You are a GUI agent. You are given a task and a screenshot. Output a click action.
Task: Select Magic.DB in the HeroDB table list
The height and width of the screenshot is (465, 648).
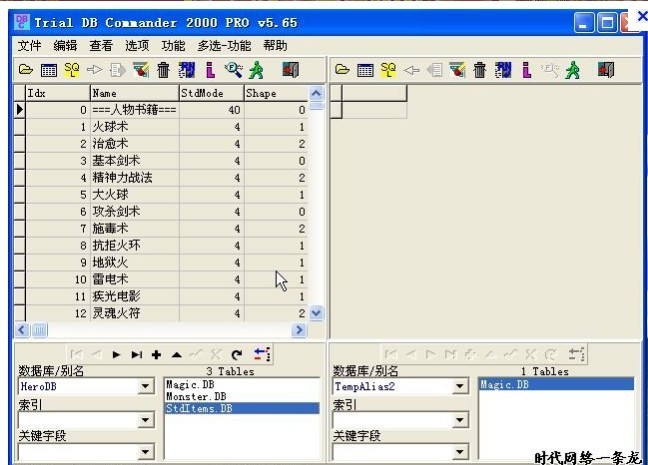click(242, 384)
